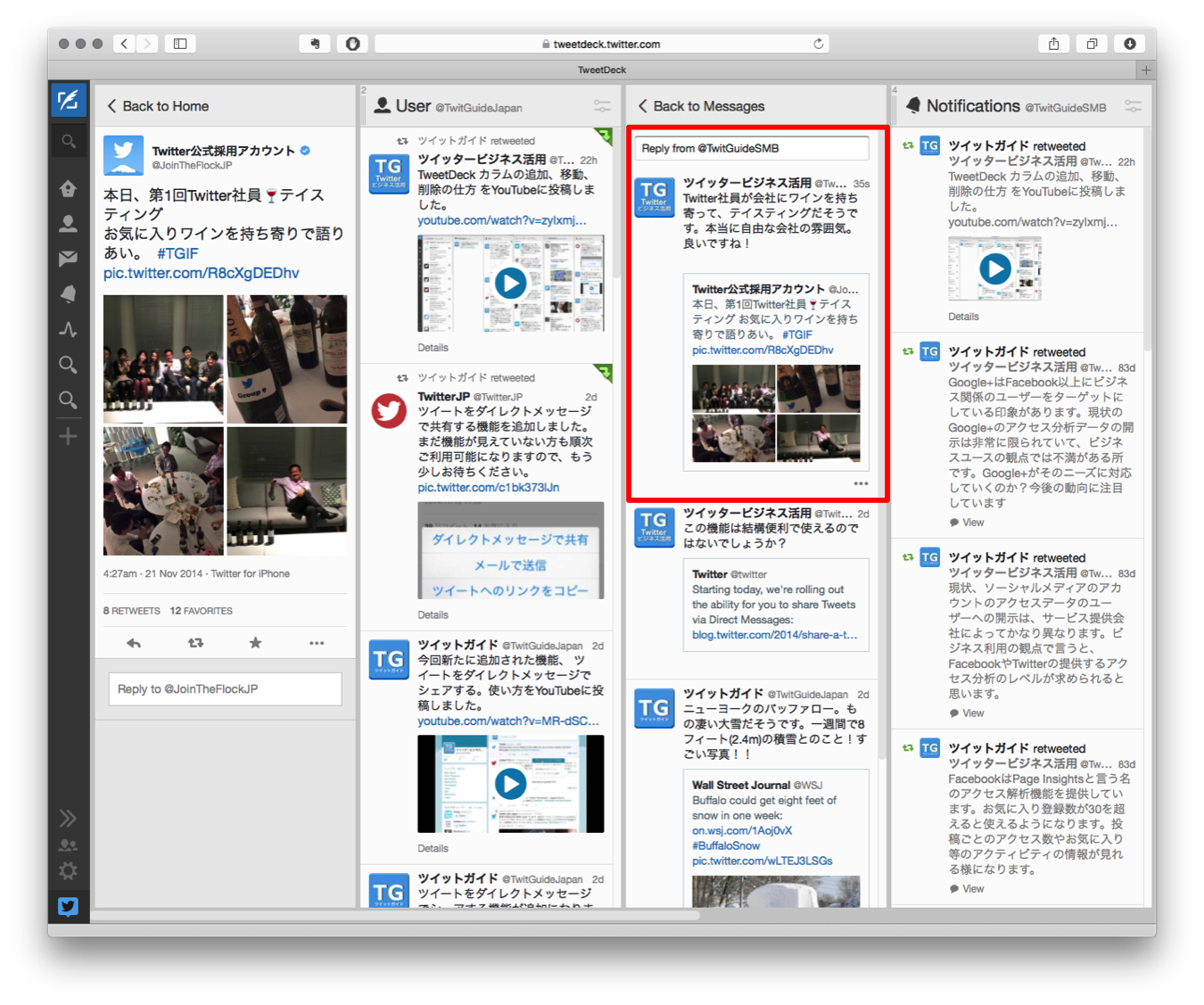Go Back to Messages

(x=701, y=106)
